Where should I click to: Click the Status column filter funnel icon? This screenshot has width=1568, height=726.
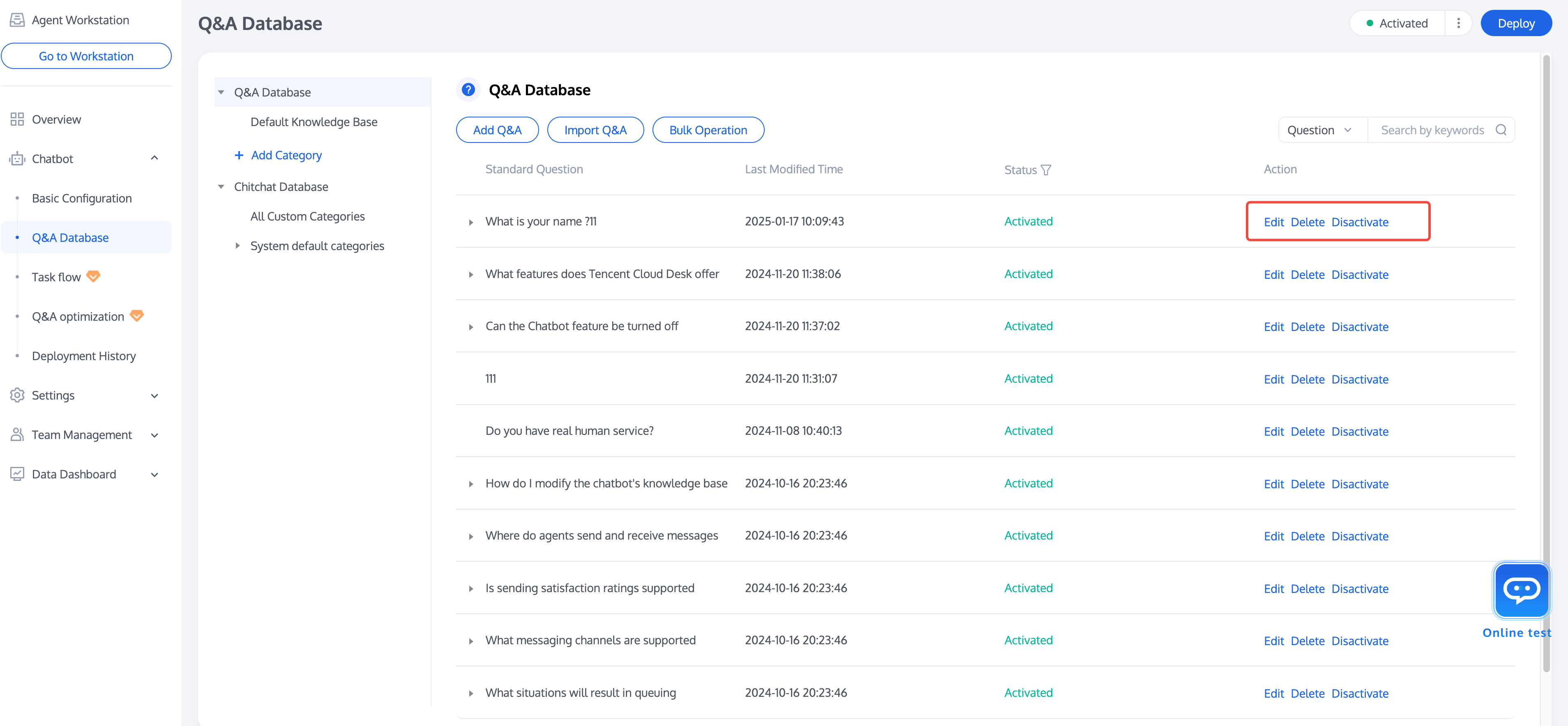tap(1046, 170)
